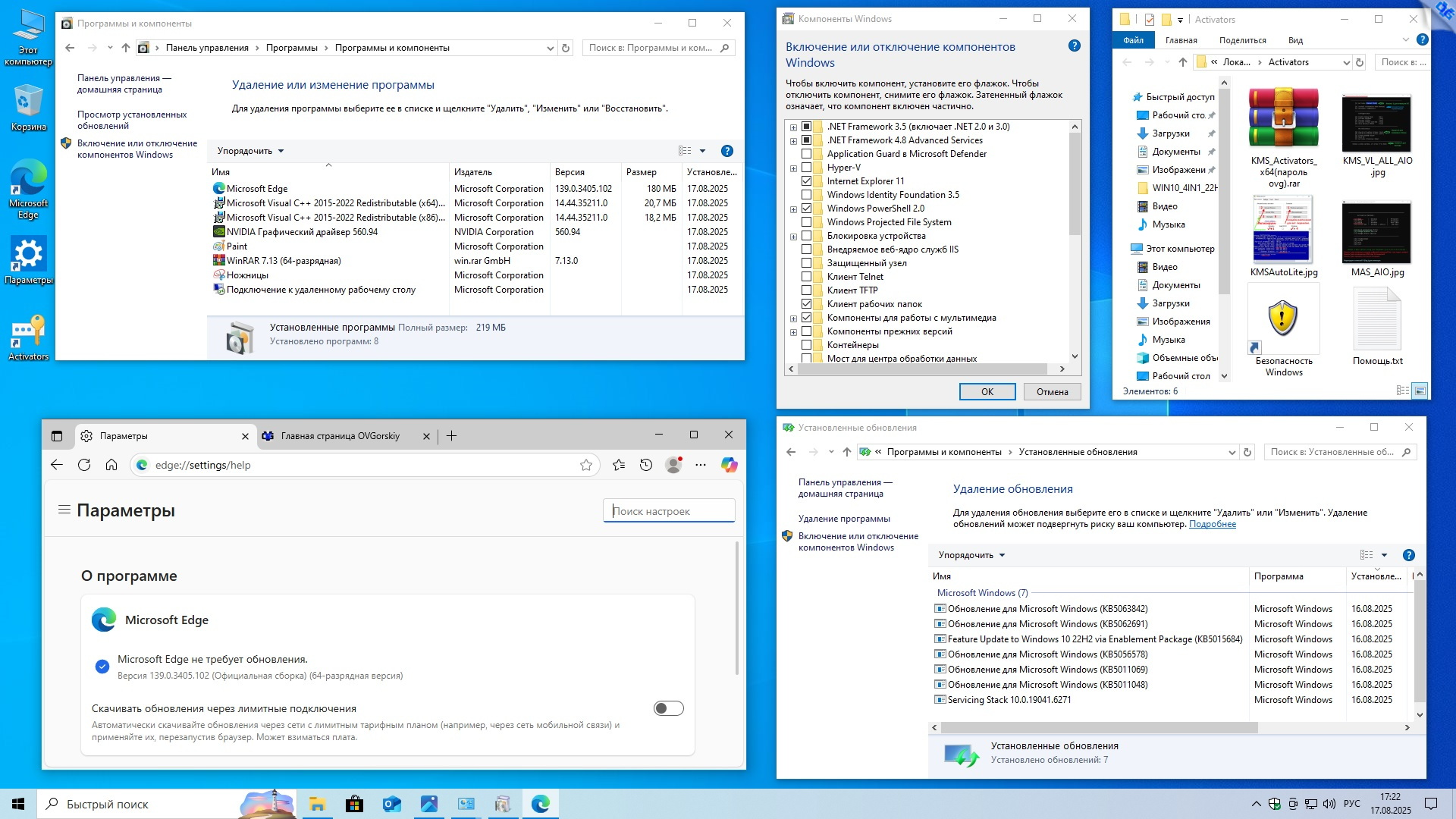Click the Edge home button icon
The height and width of the screenshot is (819, 1456).
111,465
